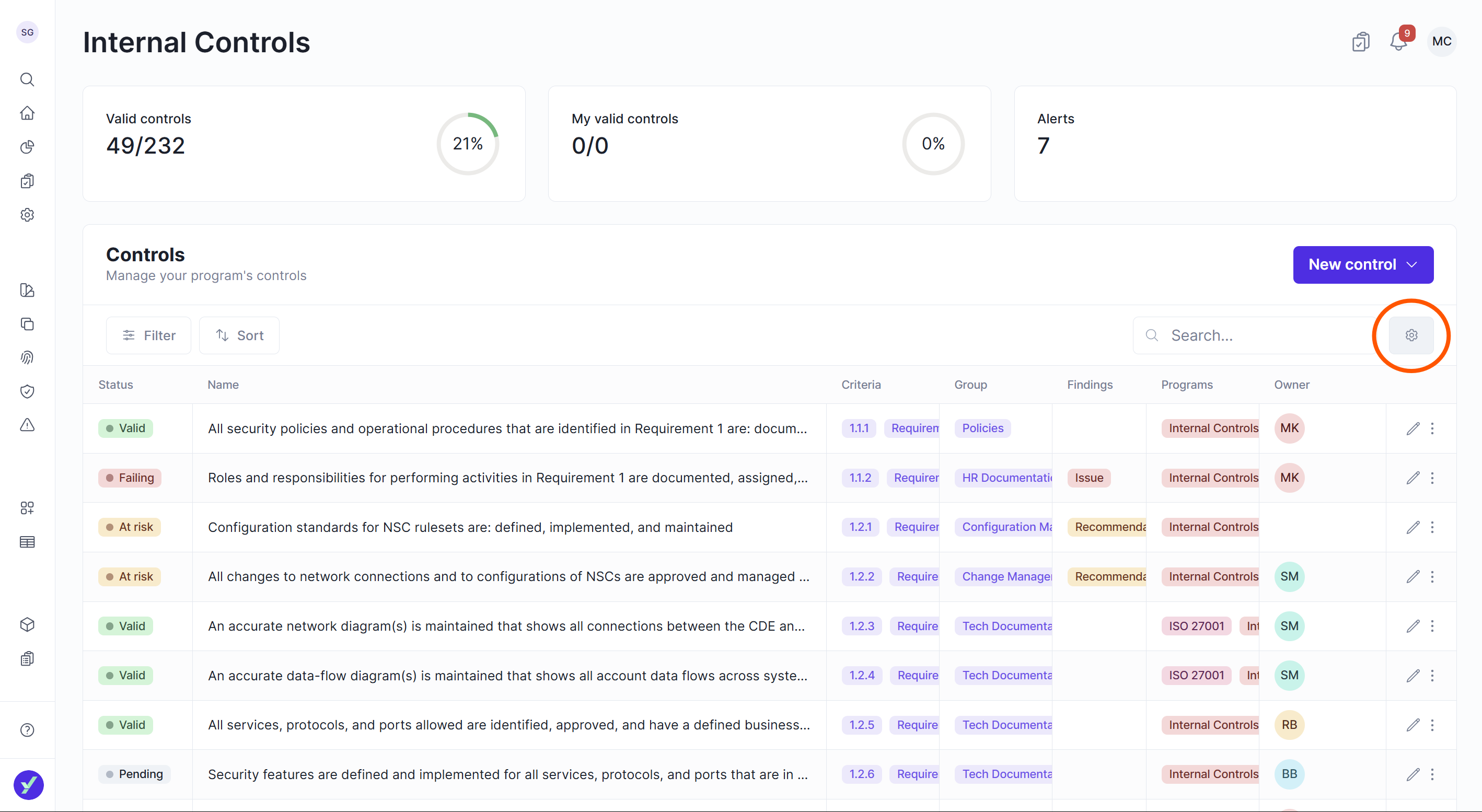1482x812 pixels.
Task: Click the fingerprint icon in the sidebar
Action: 27,358
